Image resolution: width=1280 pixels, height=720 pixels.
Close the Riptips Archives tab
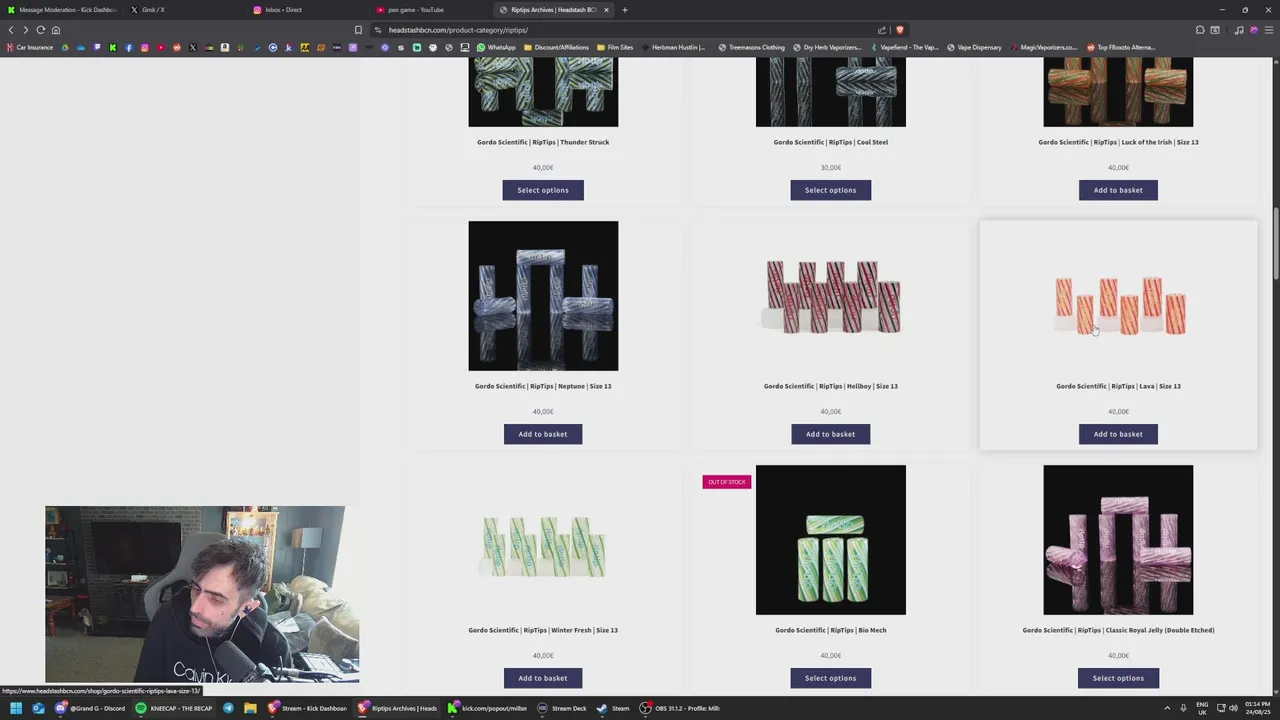606,10
